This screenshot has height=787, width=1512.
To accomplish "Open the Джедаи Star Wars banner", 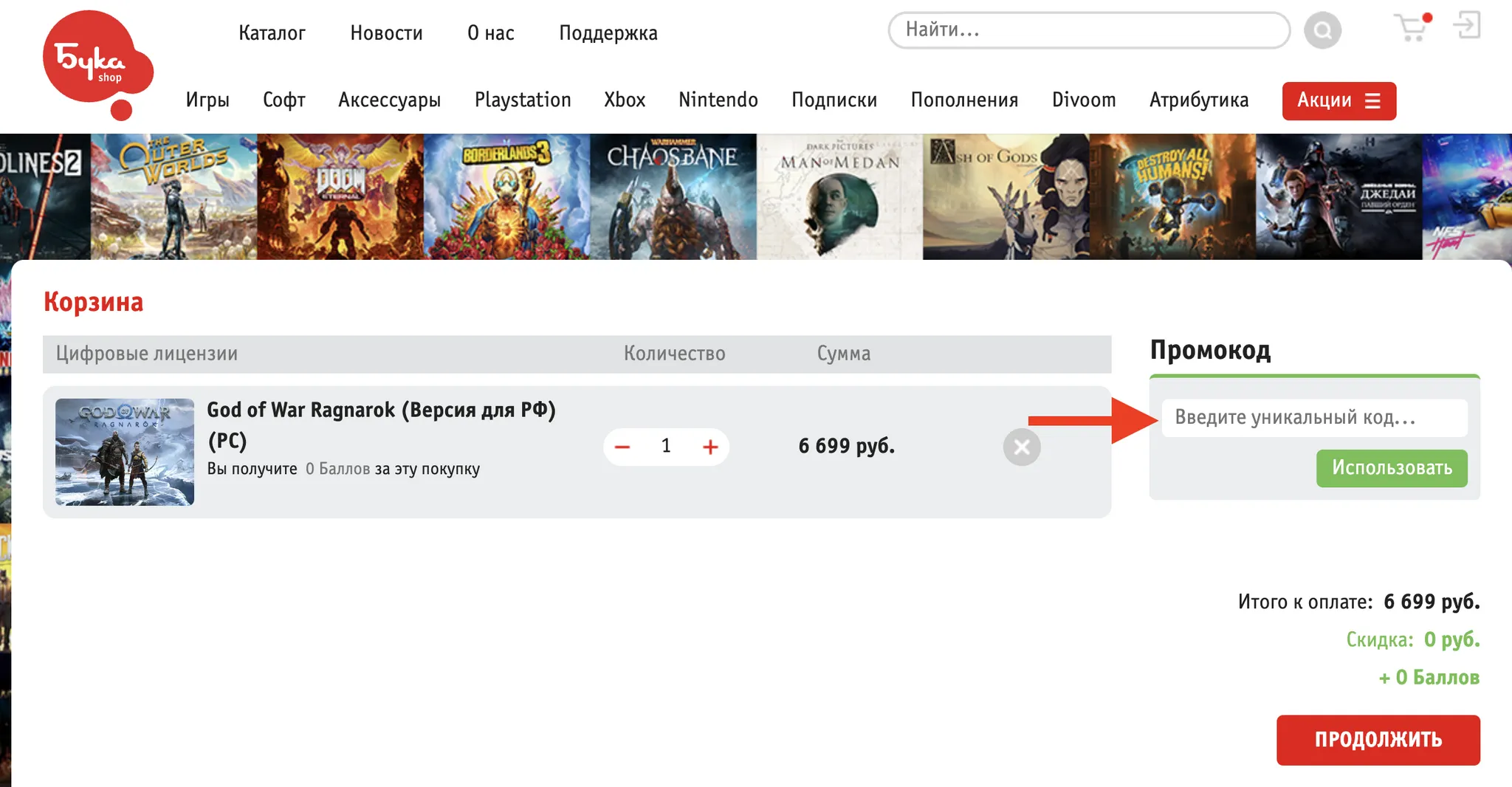I will 1339,196.
